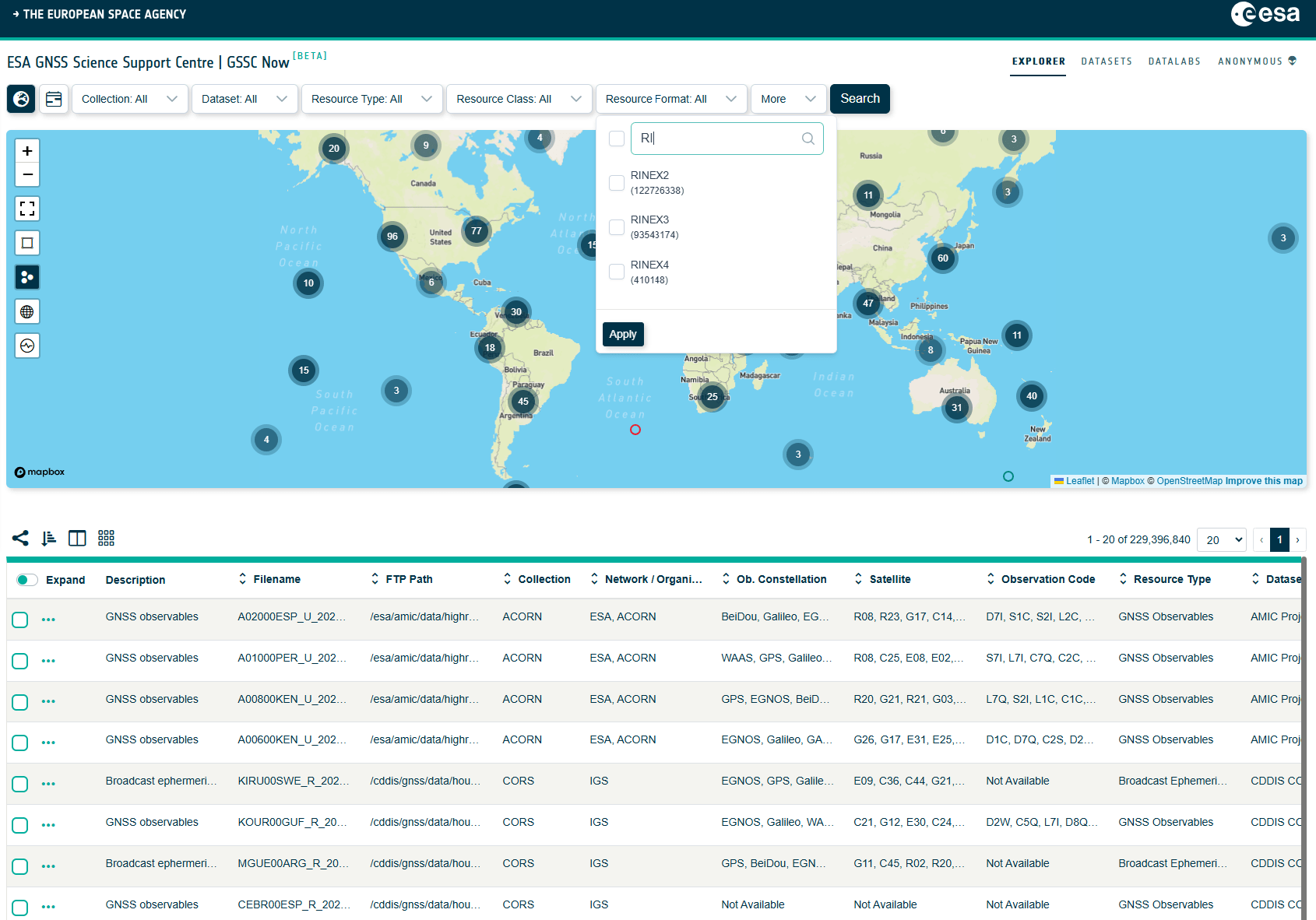
Task: Check the RINEX2 format checkbox
Action: click(616, 183)
